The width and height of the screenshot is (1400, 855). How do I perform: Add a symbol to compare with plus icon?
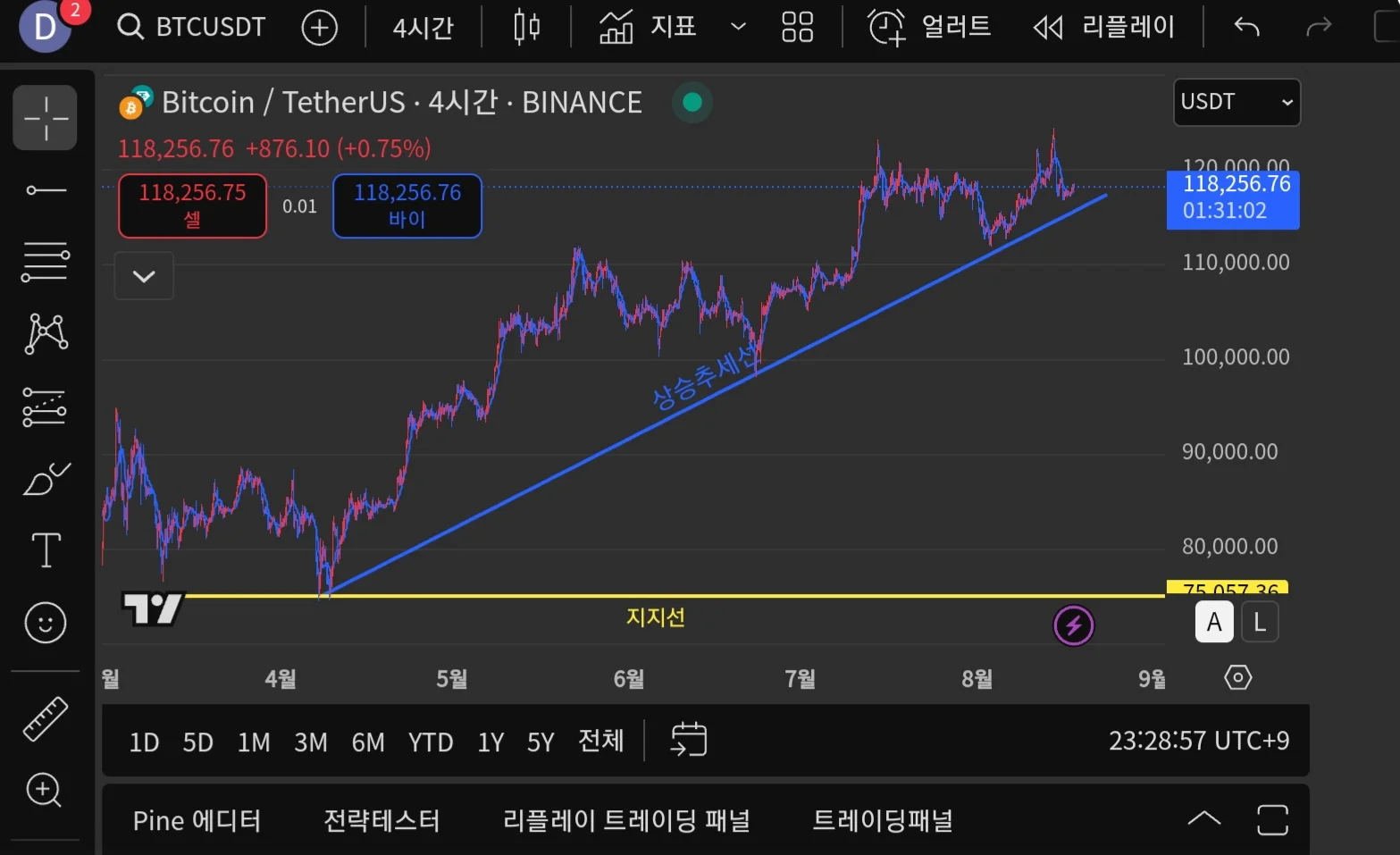click(x=319, y=27)
